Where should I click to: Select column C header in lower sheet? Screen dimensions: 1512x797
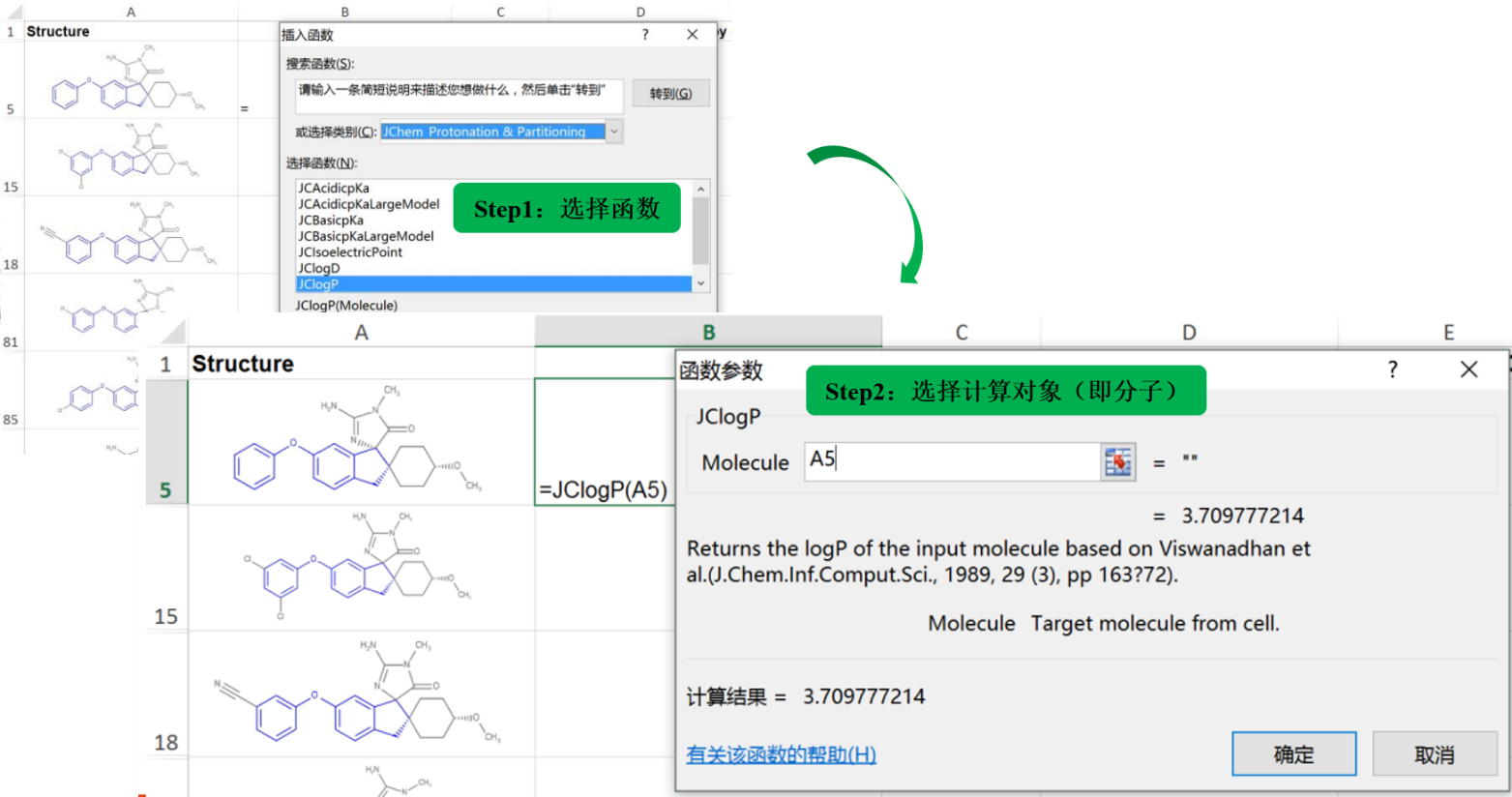[961, 333]
